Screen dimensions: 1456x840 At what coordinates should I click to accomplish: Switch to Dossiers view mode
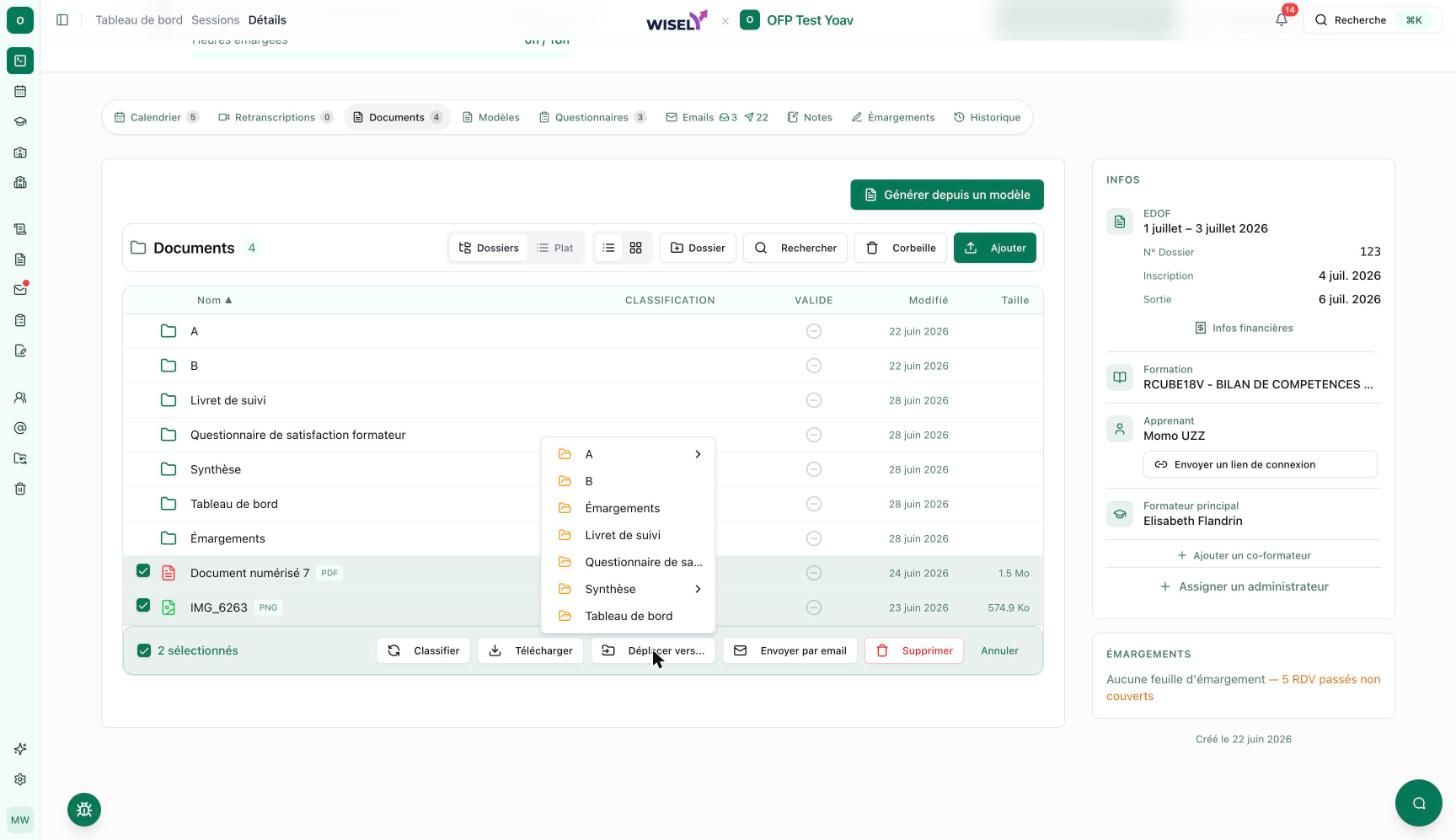pyautogui.click(x=489, y=248)
